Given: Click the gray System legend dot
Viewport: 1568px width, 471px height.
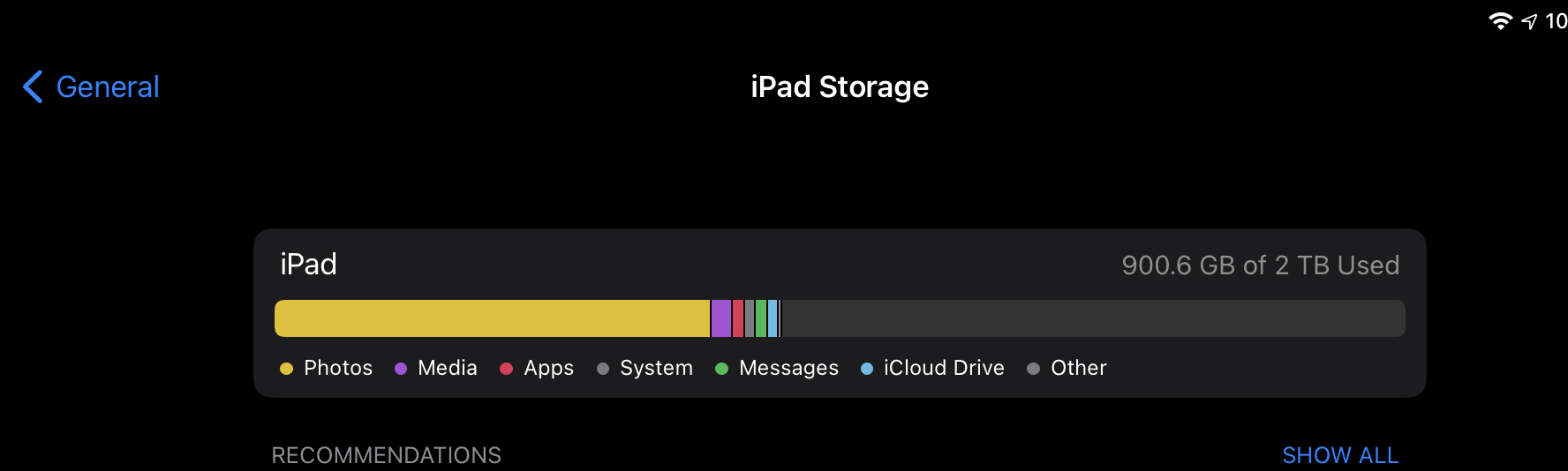Looking at the screenshot, I should [x=603, y=369].
